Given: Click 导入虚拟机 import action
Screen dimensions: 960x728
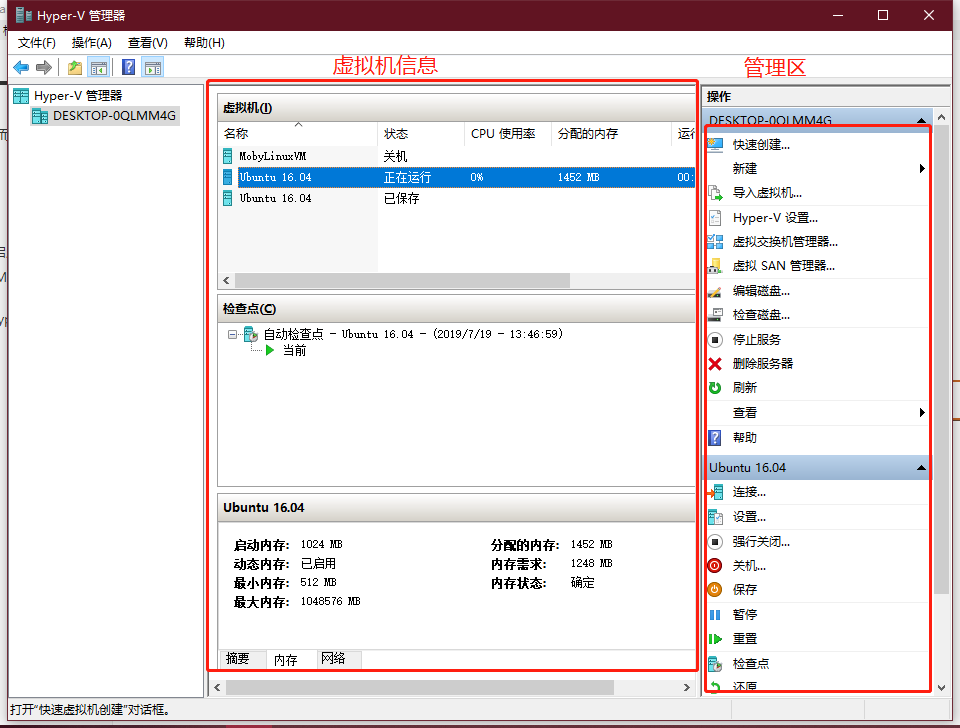Looking at the screenshot, I should coord(767,193).
